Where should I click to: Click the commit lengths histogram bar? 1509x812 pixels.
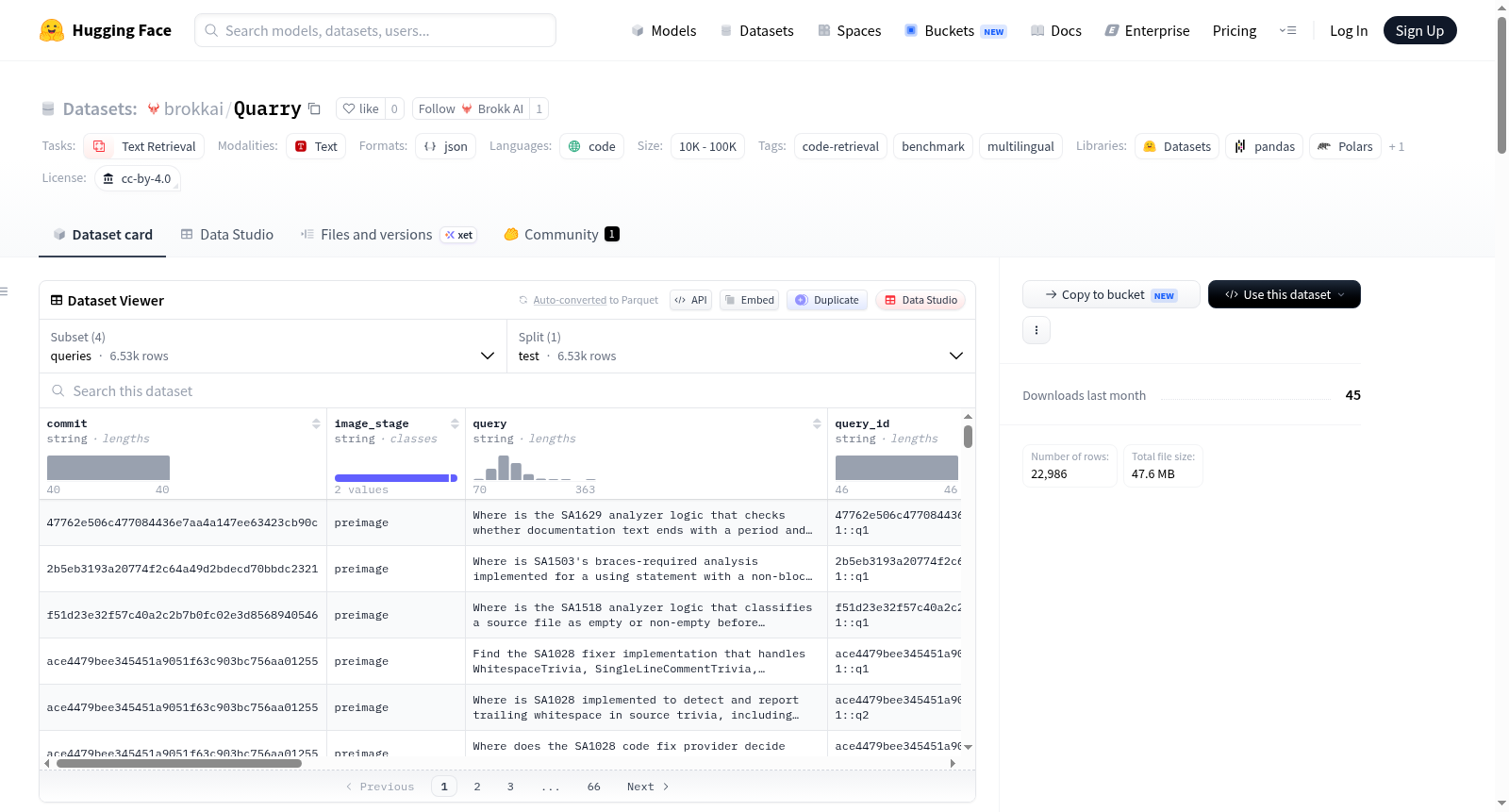tap(108, 468)
